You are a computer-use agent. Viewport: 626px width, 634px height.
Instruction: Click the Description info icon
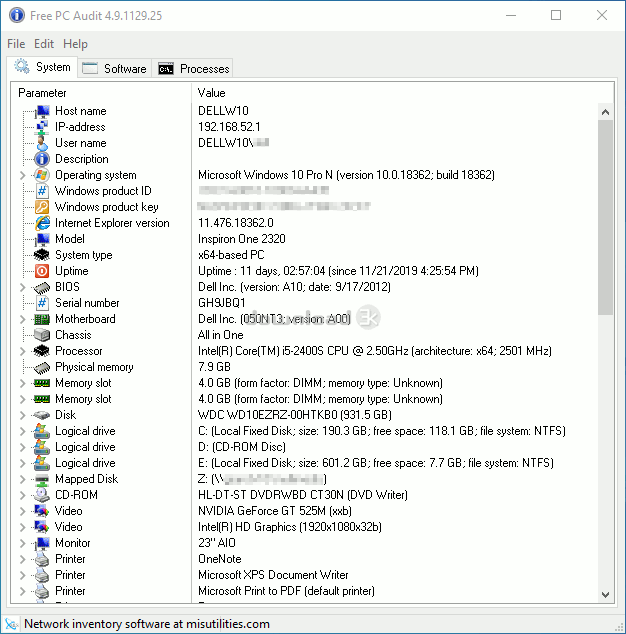pyautogui.click(x=42, y=159)
